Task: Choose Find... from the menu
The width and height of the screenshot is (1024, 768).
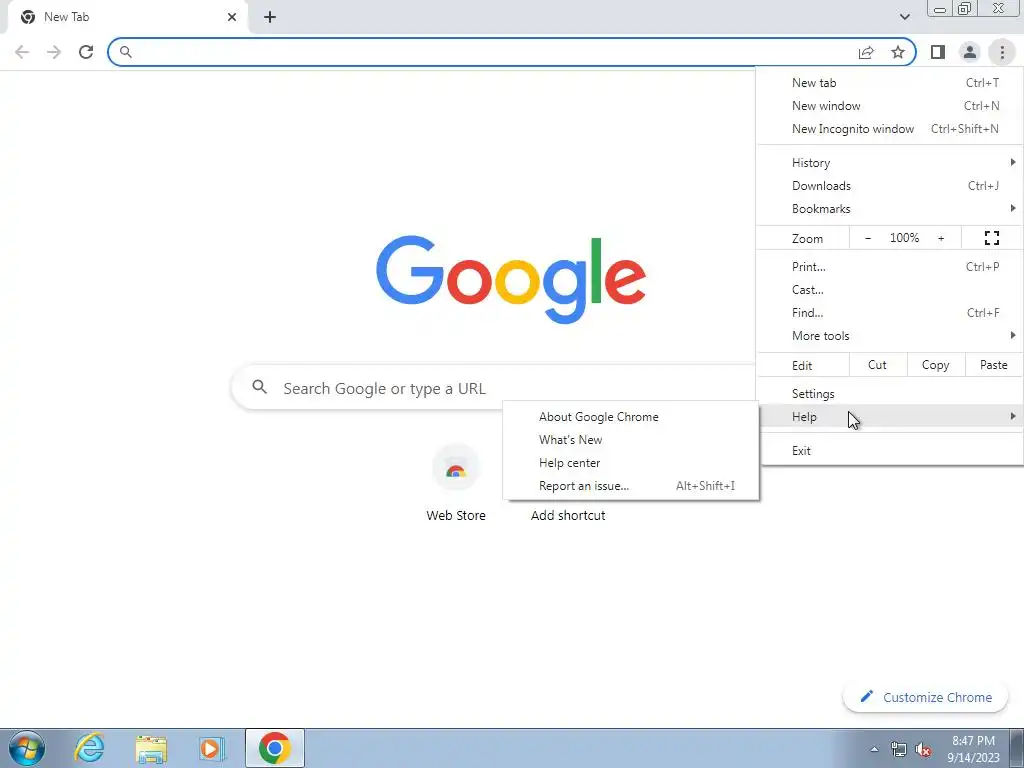Action: coord(890,313)
